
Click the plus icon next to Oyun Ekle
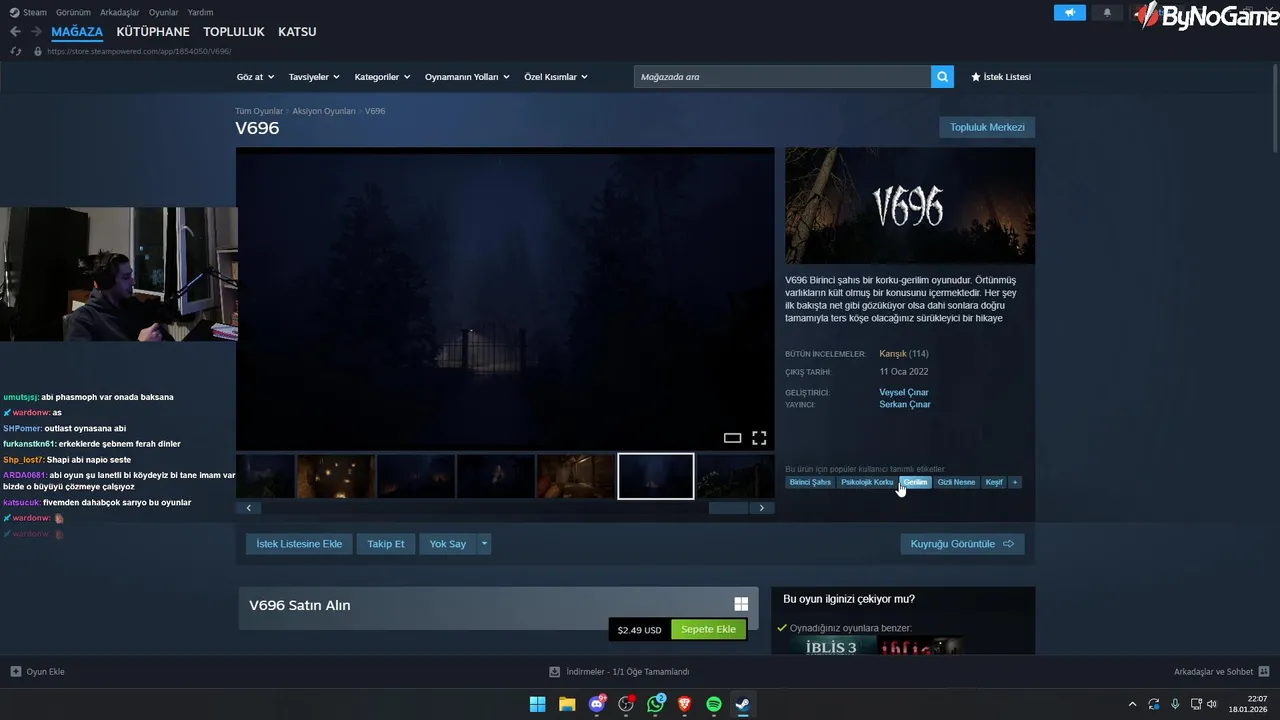coord(16,672)
